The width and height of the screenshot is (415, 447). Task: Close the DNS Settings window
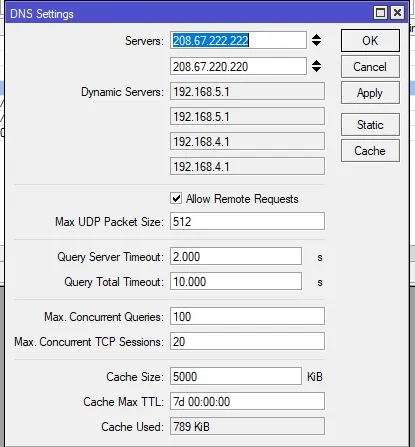(397, 13)
